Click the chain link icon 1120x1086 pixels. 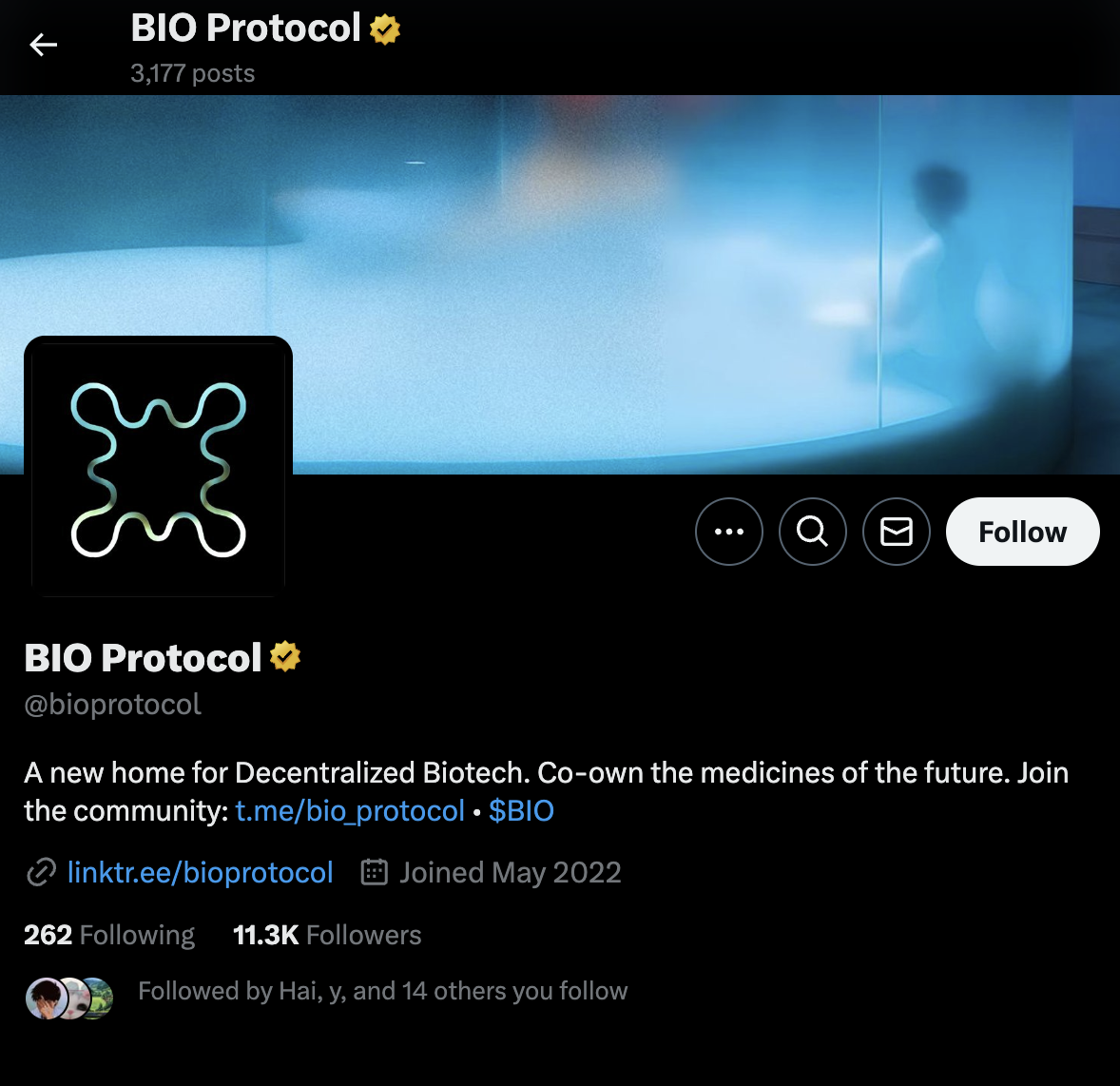[41, 872]
